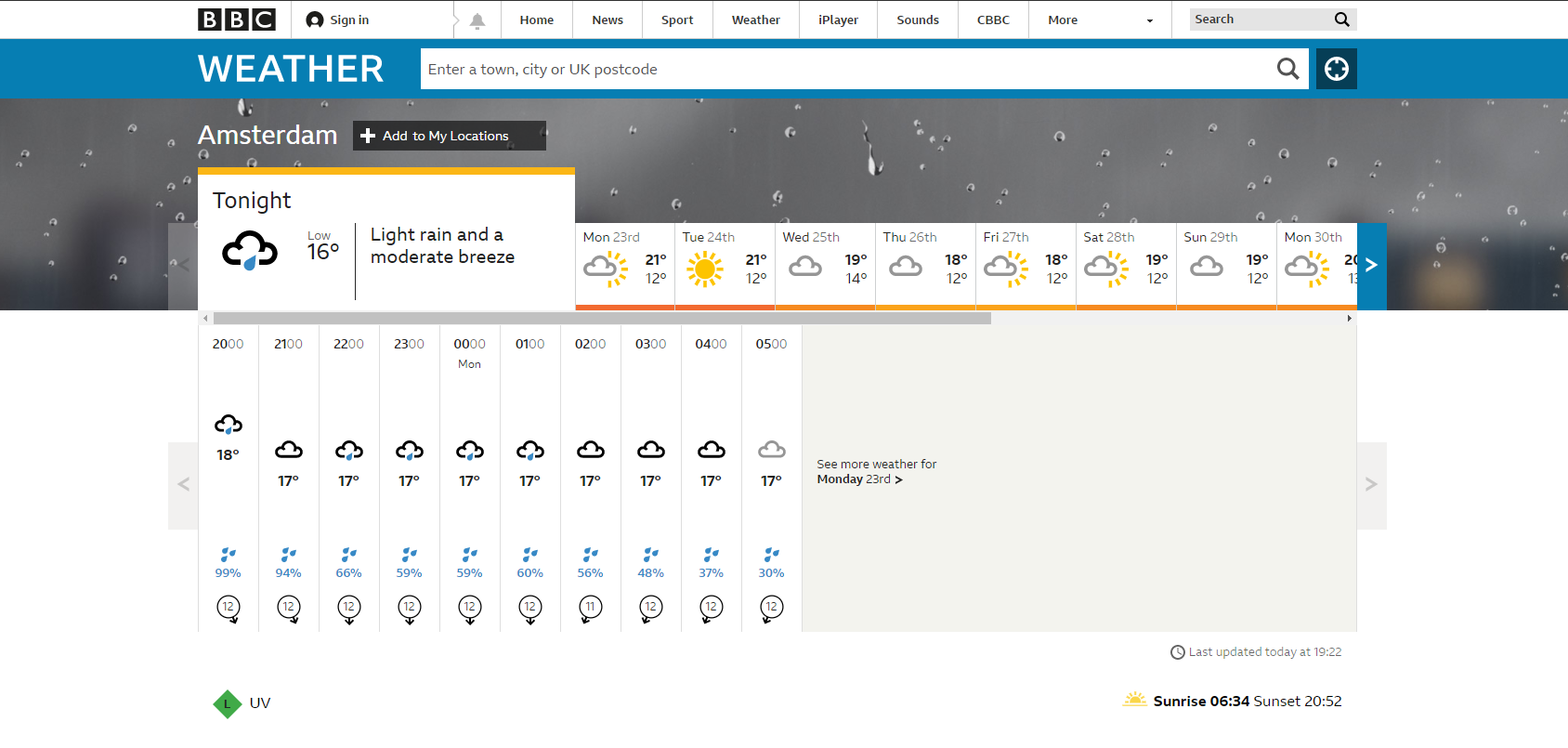Open the iPlayer menu item

click(839, 20)
